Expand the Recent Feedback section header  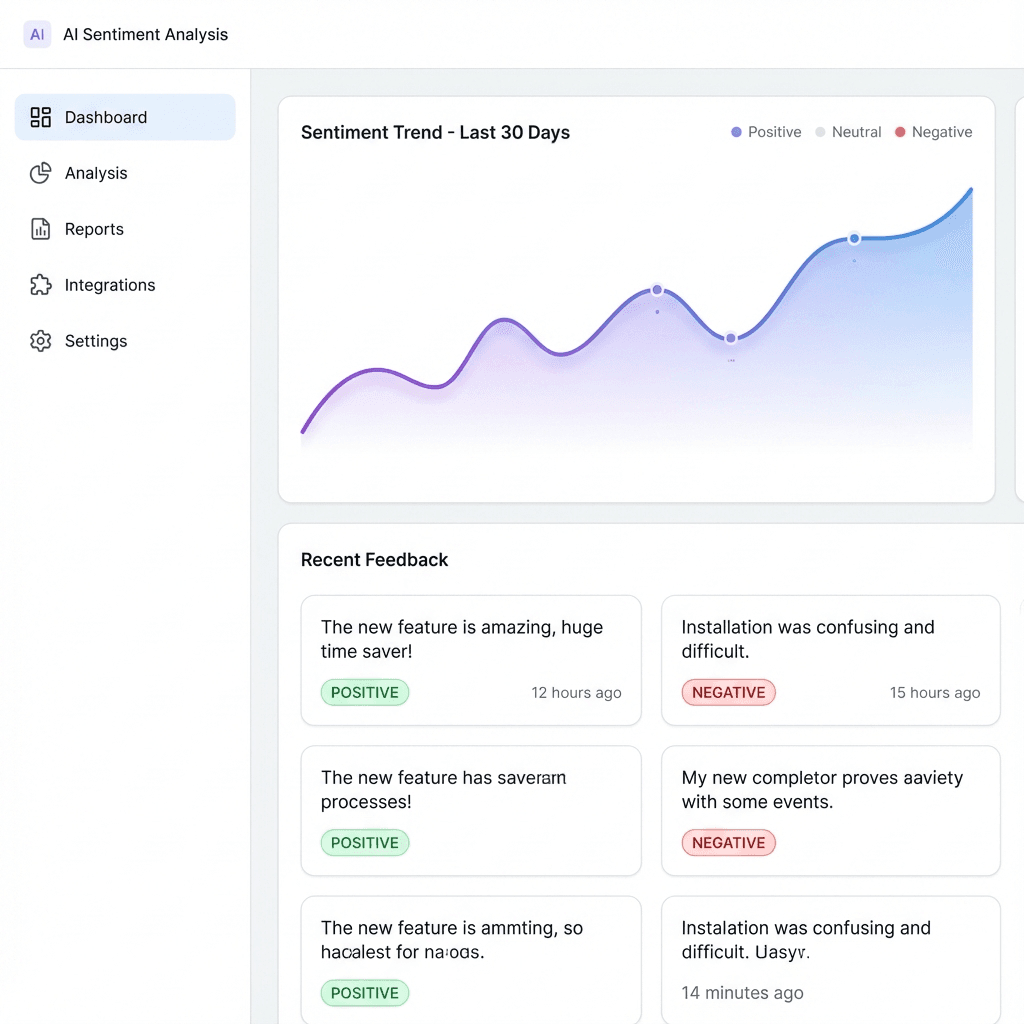click(x=374, y=560)
